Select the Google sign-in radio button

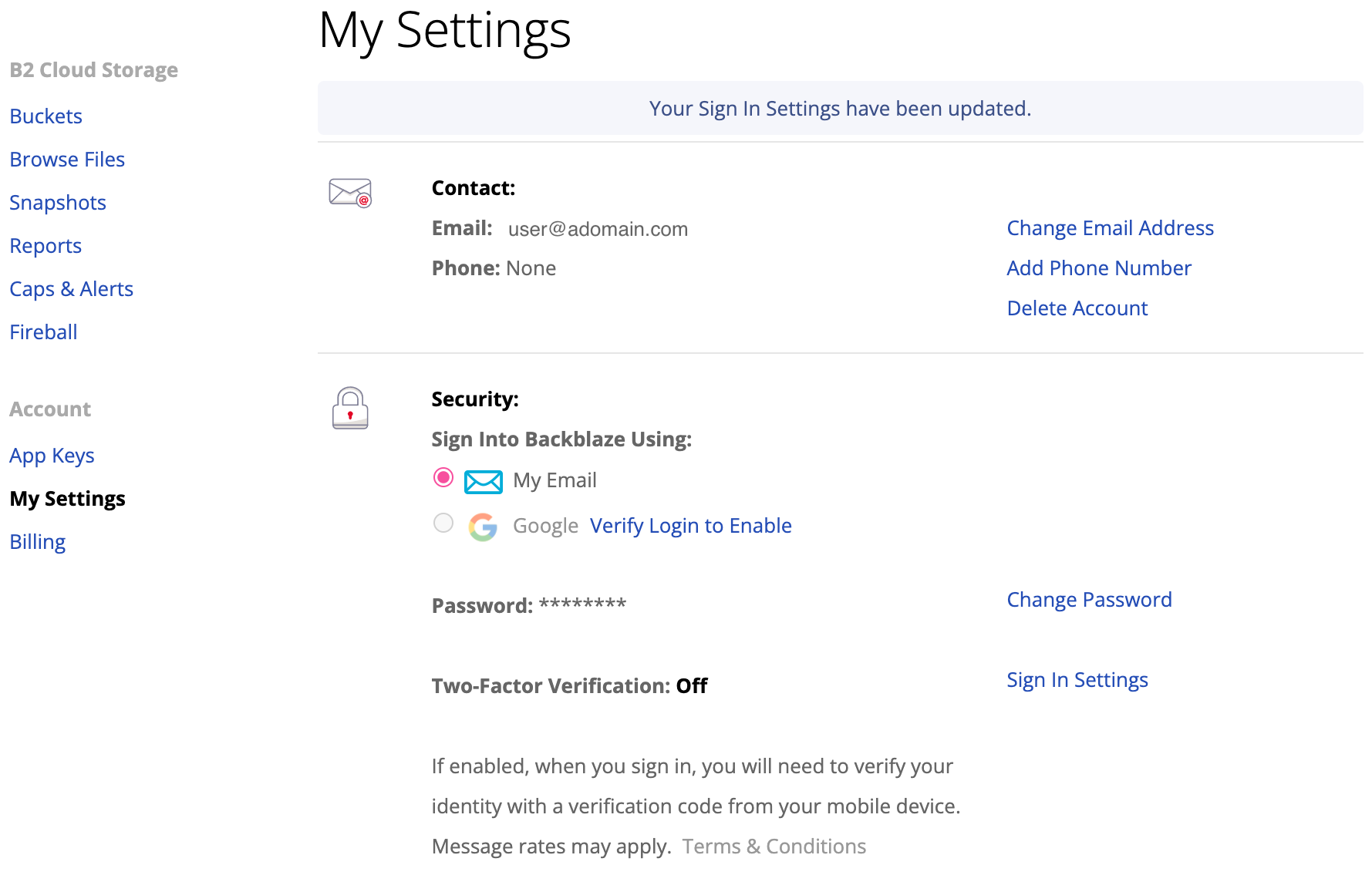tap(443, 523)
